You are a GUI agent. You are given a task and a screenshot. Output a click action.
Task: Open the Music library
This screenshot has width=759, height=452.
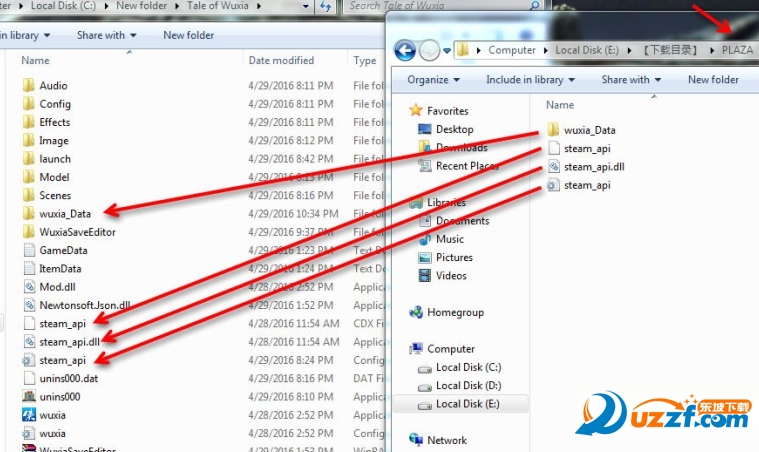coord(450,239)
